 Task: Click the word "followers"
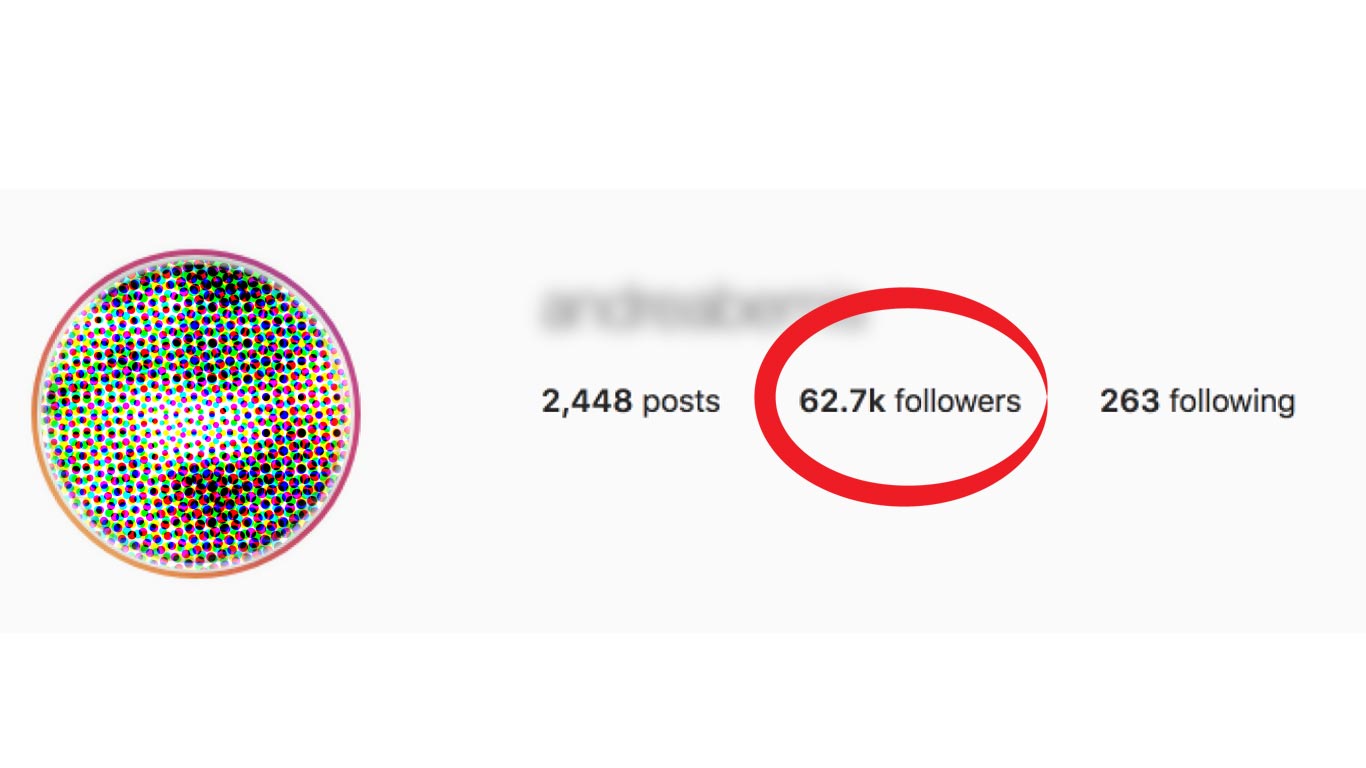click(958, 402)
